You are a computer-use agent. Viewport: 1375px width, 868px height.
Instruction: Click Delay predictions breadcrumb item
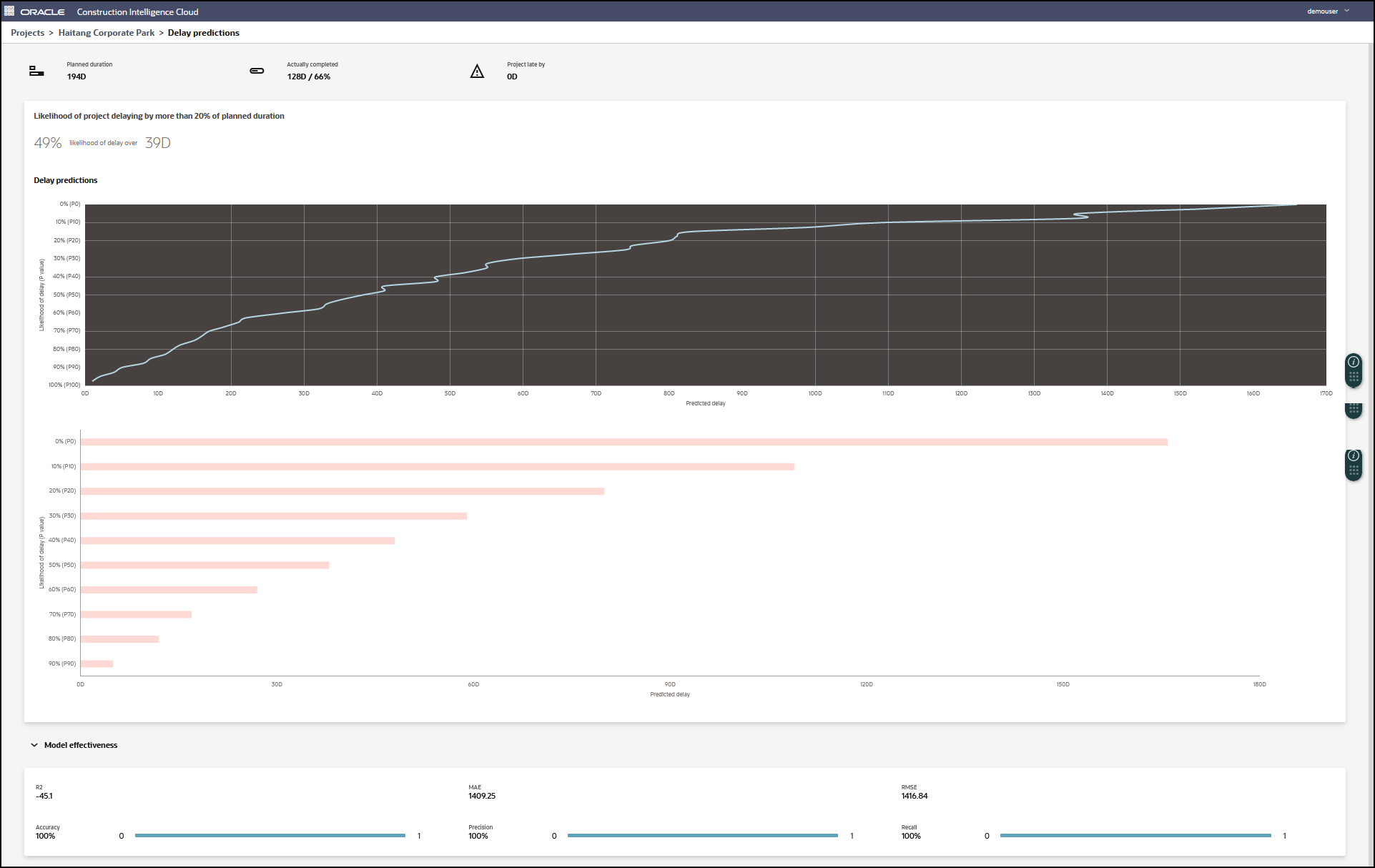203,33
